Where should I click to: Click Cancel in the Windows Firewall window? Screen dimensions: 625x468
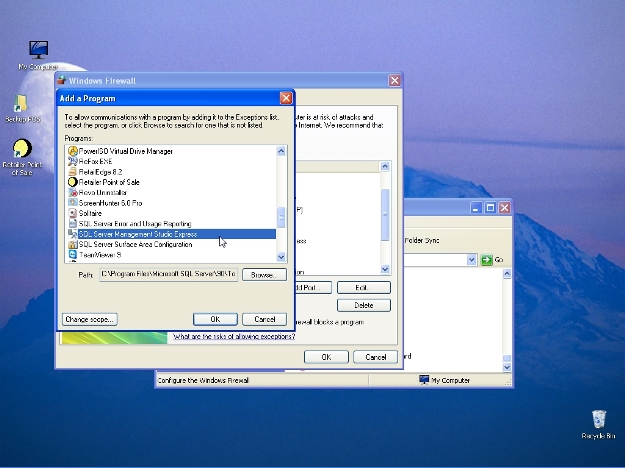(x=375, y=357)
